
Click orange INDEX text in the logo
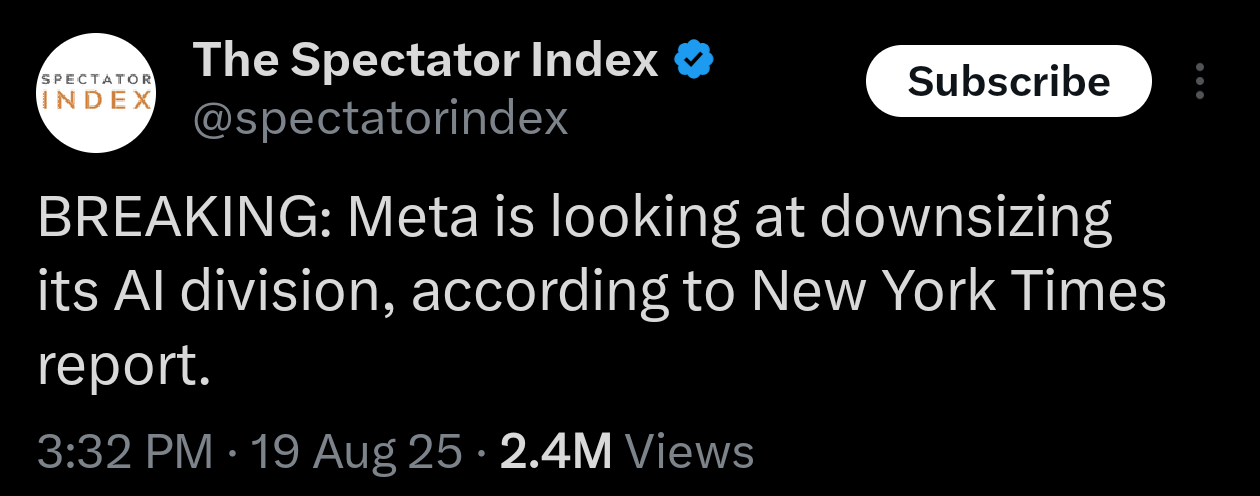pos(96,100)
